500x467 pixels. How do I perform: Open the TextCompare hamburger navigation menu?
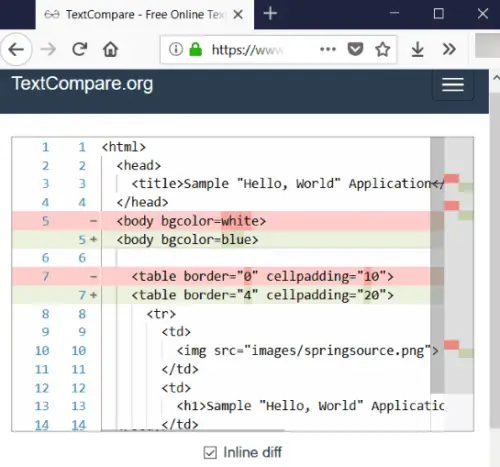pos(453,85)
